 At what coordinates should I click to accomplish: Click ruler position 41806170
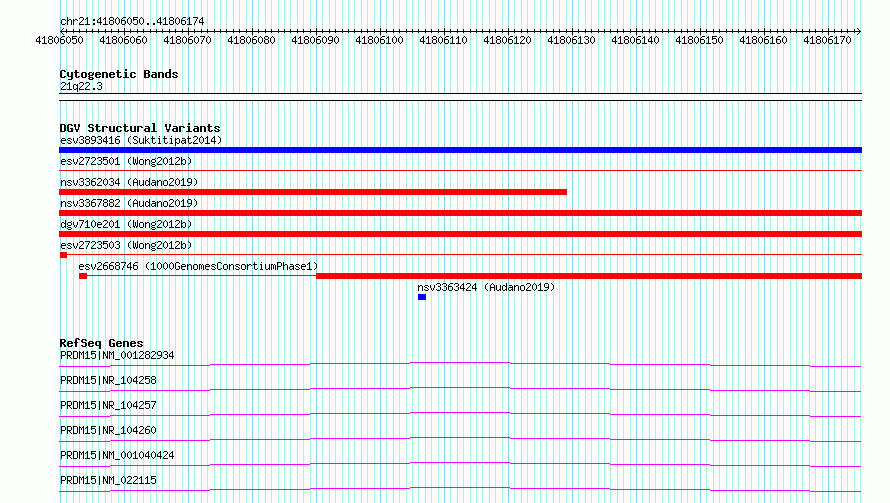[828, 40]
